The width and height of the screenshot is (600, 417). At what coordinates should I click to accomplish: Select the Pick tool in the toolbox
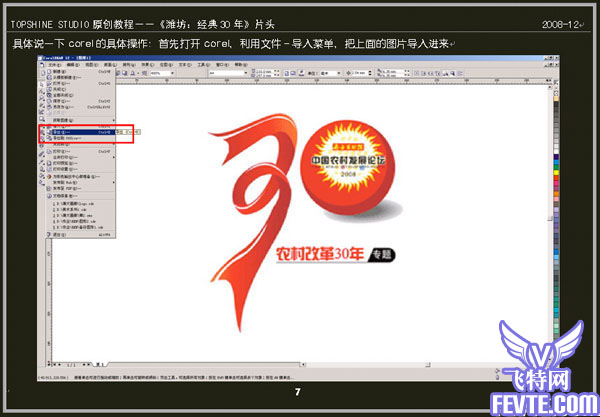(41, 85)
